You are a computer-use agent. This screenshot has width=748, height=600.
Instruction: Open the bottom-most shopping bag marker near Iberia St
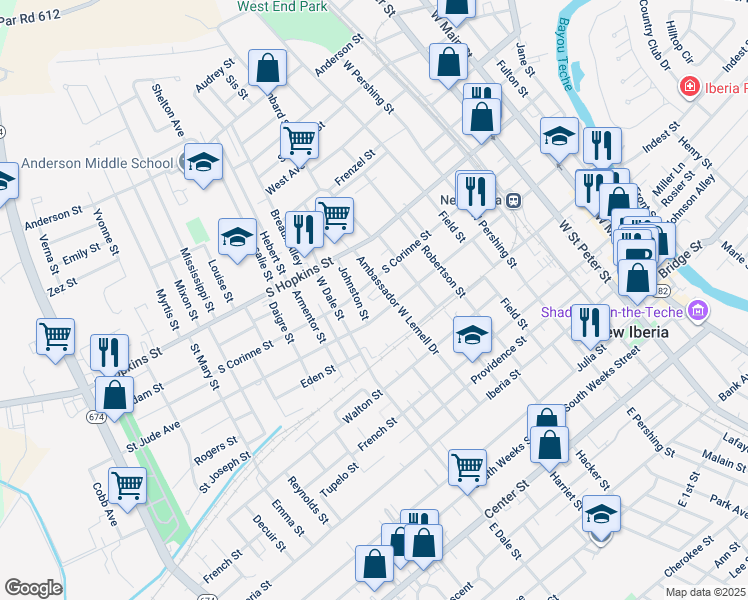point(374,566)
